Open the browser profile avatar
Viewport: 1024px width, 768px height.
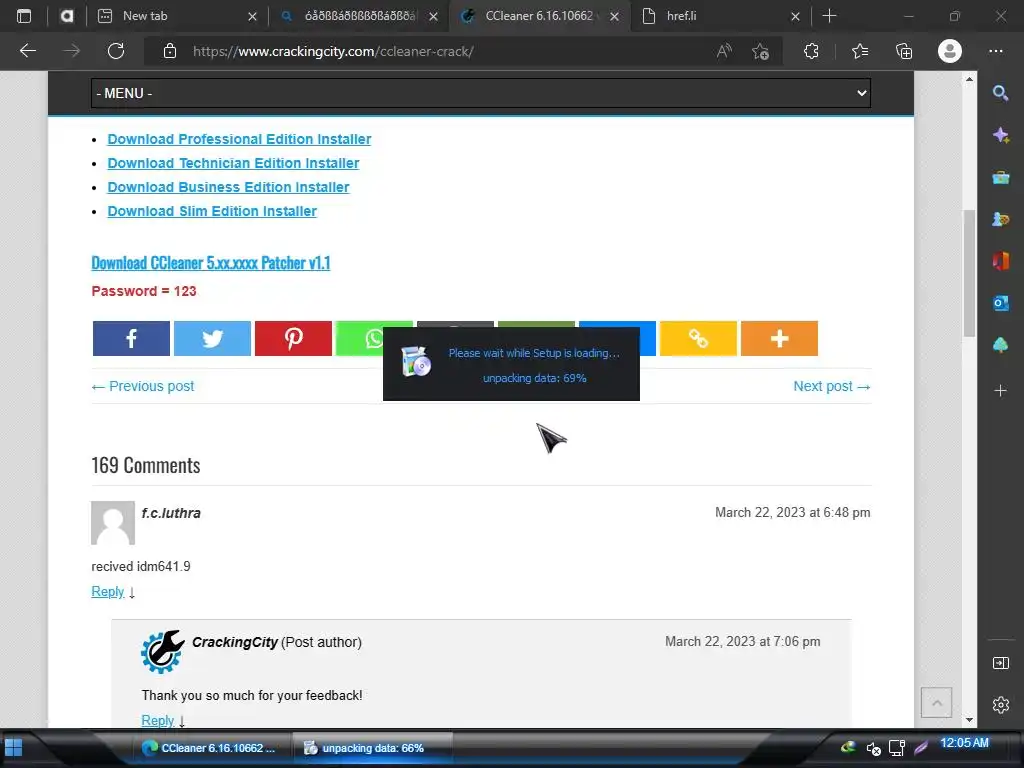click(950, 51)
